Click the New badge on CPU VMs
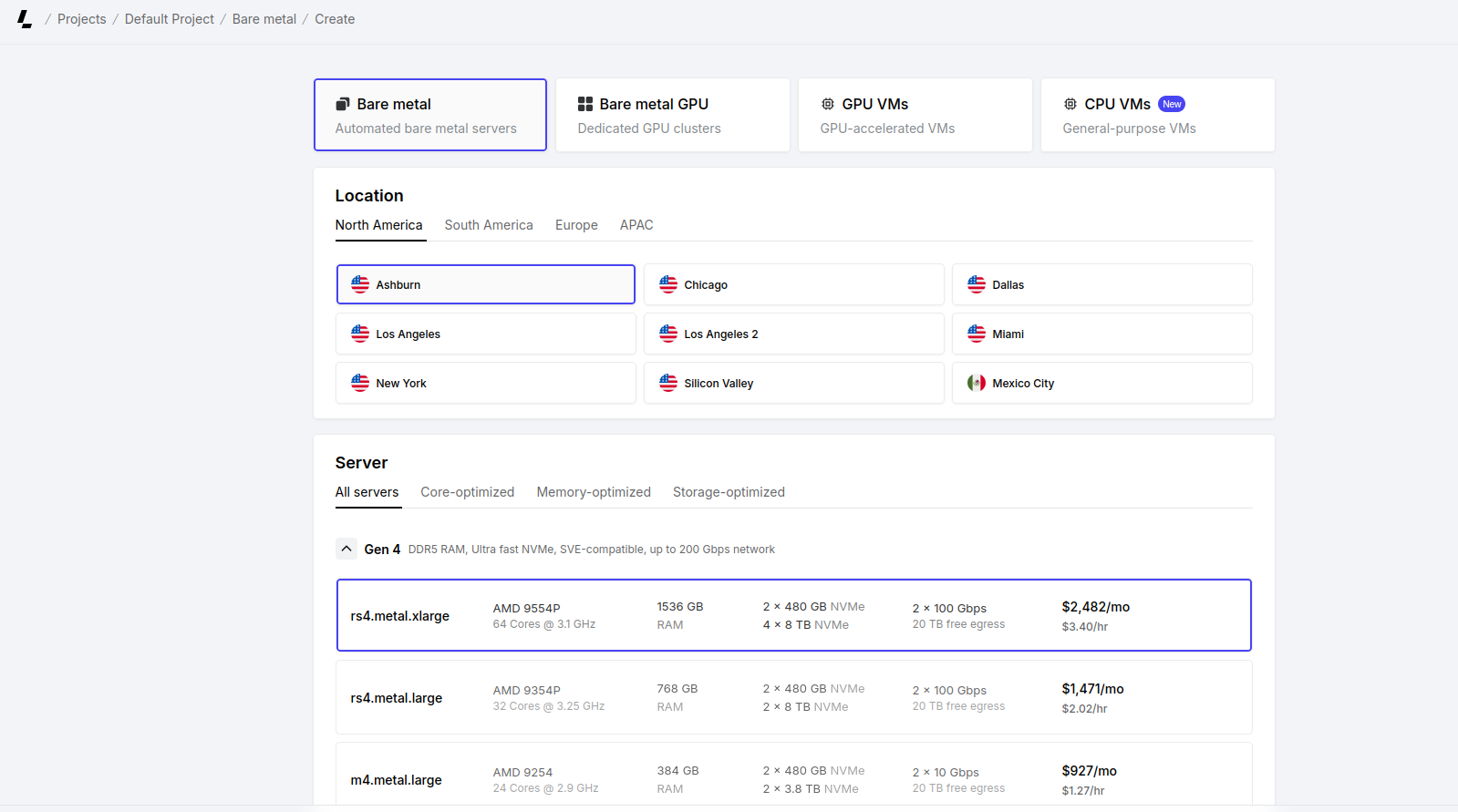 [1172, 104]
